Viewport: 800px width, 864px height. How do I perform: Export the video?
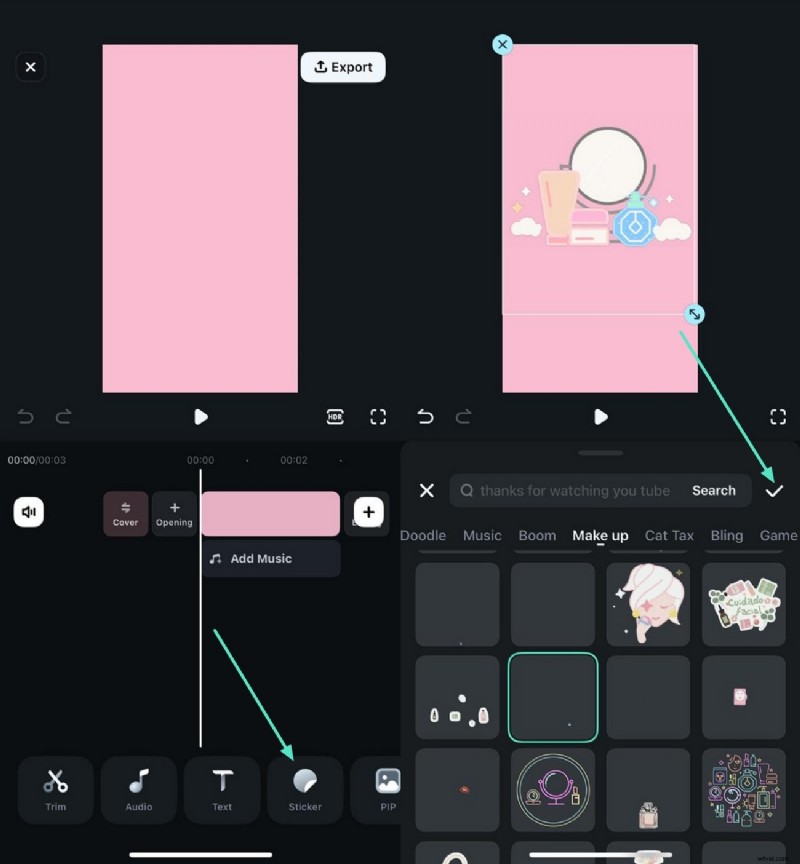[343, 67]
